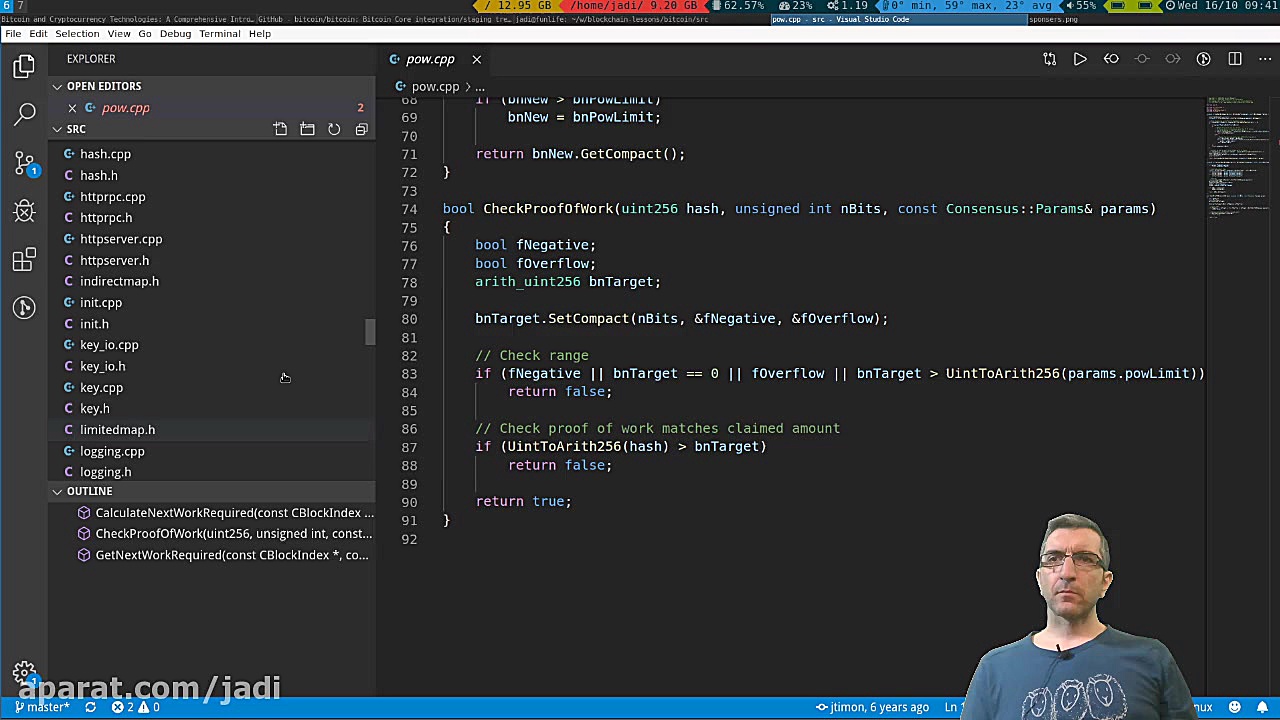Click the Open Changes compare icon
The width and height of the screenshot is (1280, 720).
point(1049,59)
